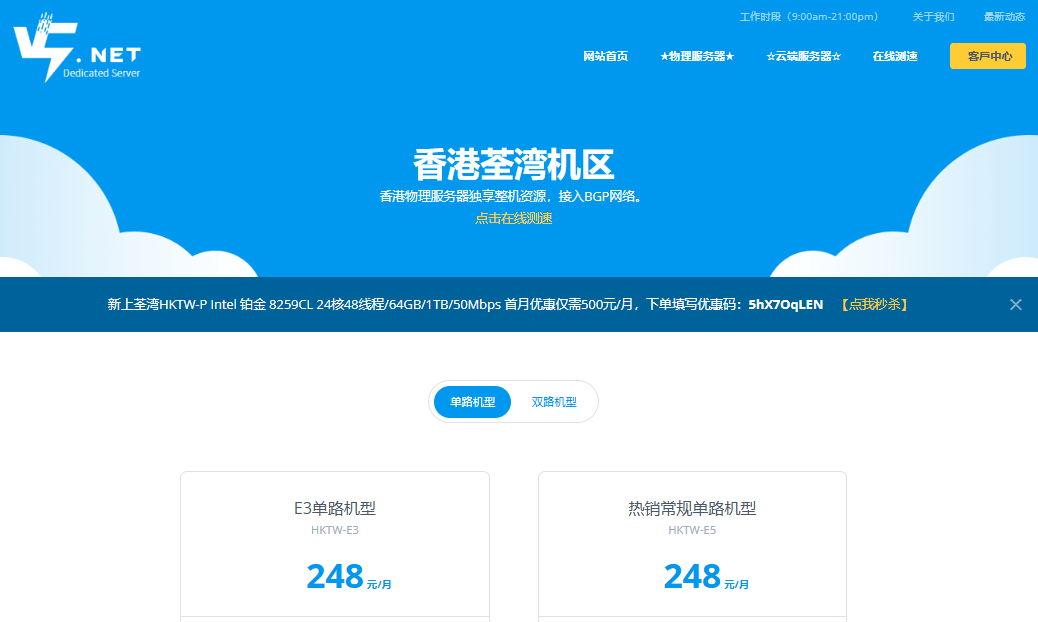
Task: Click the 248 price on the HKTW-E5 card
Action: 692,576
